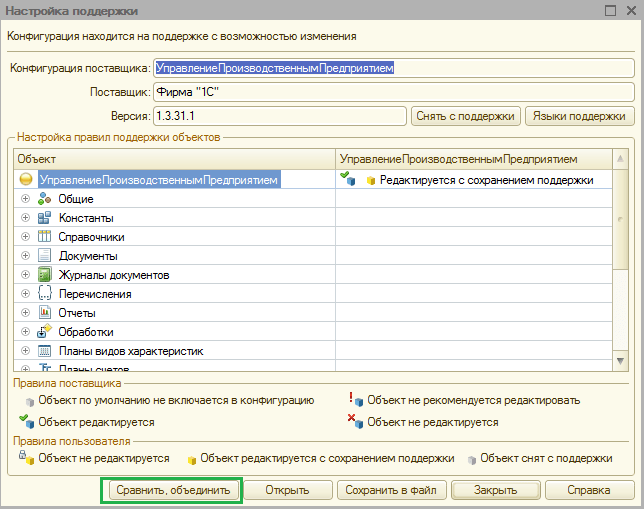Click lock legend icon in user rules
This screenshot has height=509, width=644.
[x=26, y=457]
